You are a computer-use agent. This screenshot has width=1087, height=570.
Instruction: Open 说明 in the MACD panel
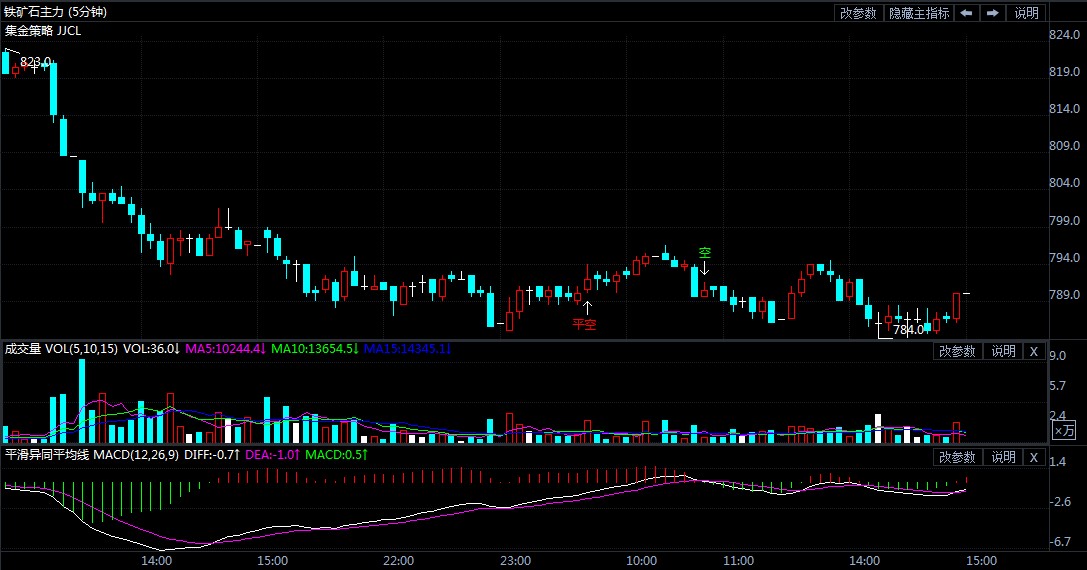(1002, 458)
